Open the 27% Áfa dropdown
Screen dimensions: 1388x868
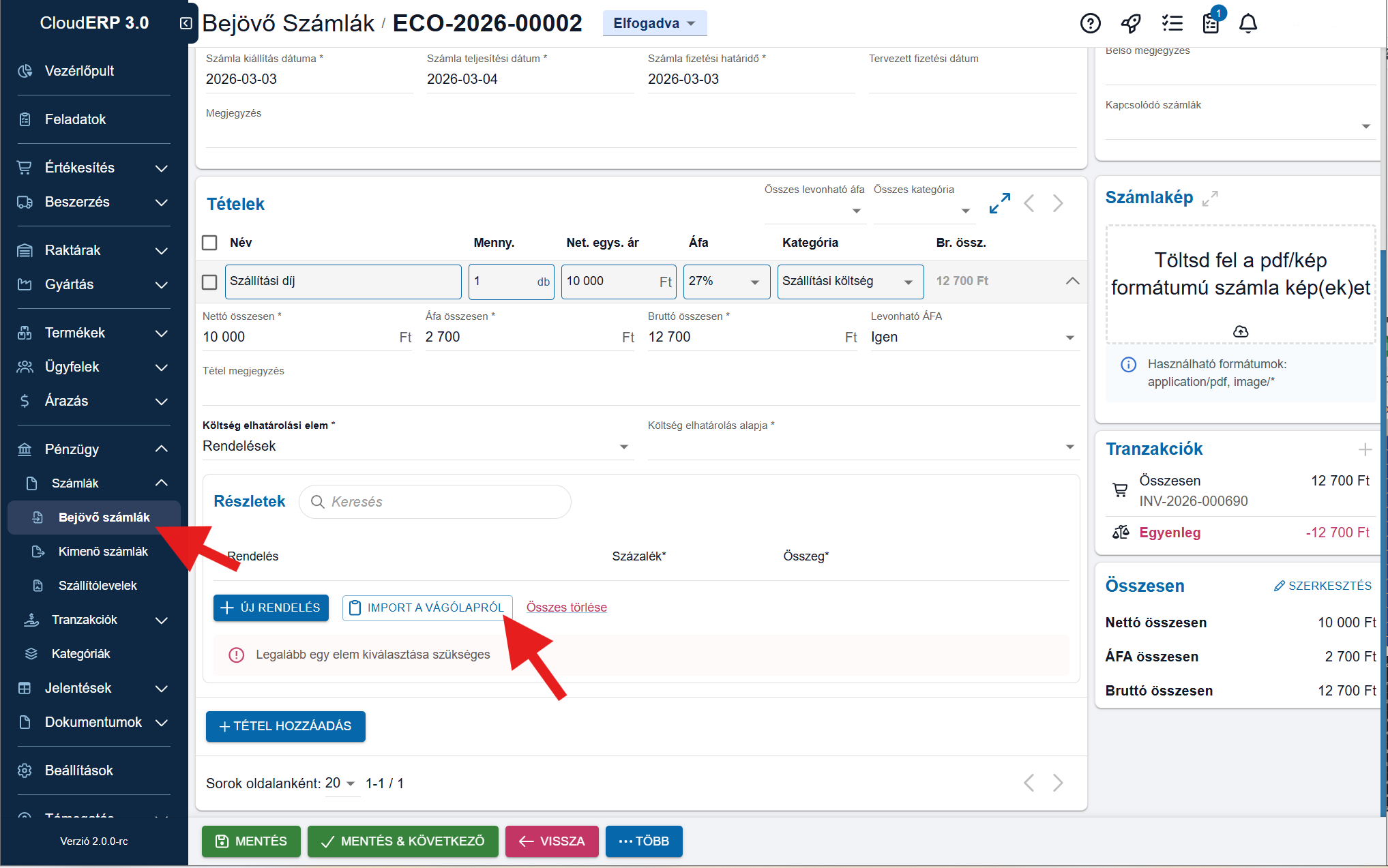[726, 282]
